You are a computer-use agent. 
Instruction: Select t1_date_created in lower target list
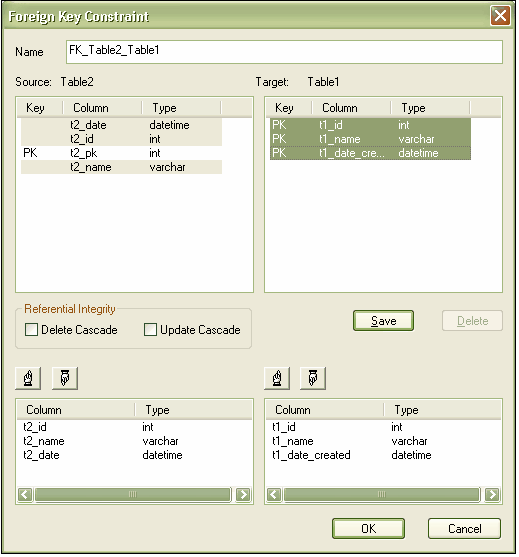[x=312, y=455]
